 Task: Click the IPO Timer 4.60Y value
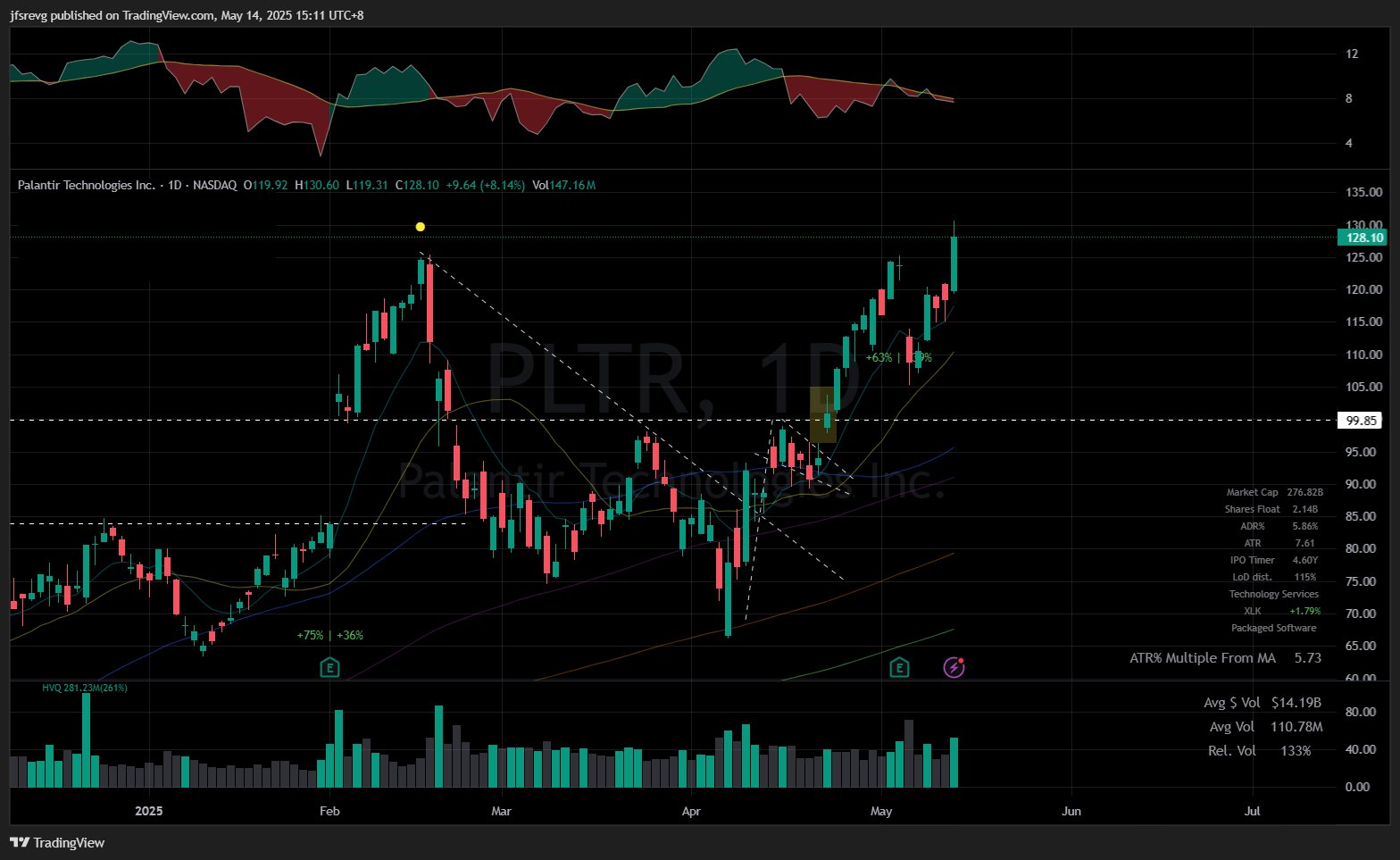(x=1305, y=560)
